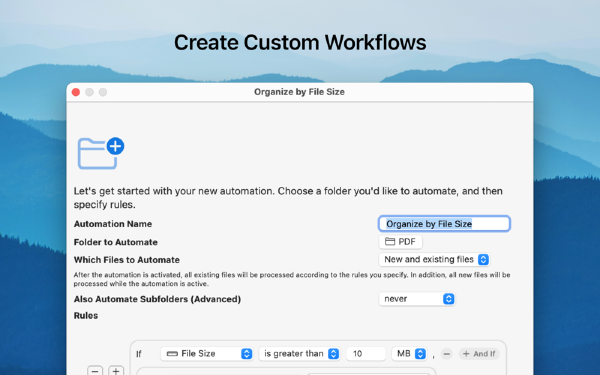Close the Organize by File Size window
The width and height of the screenshot is (600, 375).
[76, 92]
